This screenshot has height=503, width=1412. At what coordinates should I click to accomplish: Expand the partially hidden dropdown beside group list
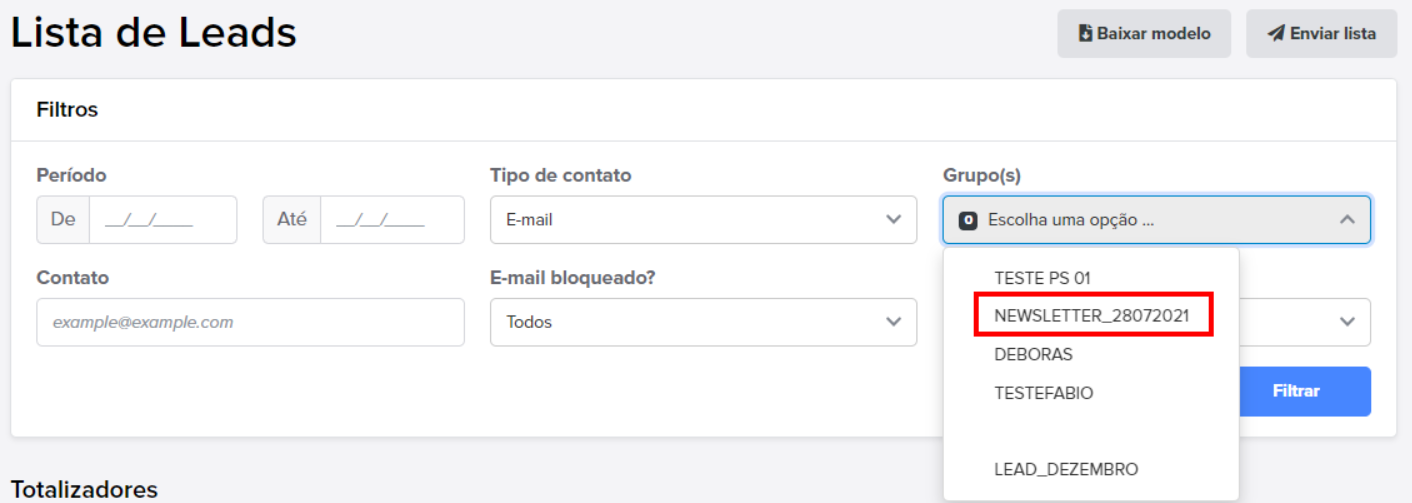[1347, 322]
